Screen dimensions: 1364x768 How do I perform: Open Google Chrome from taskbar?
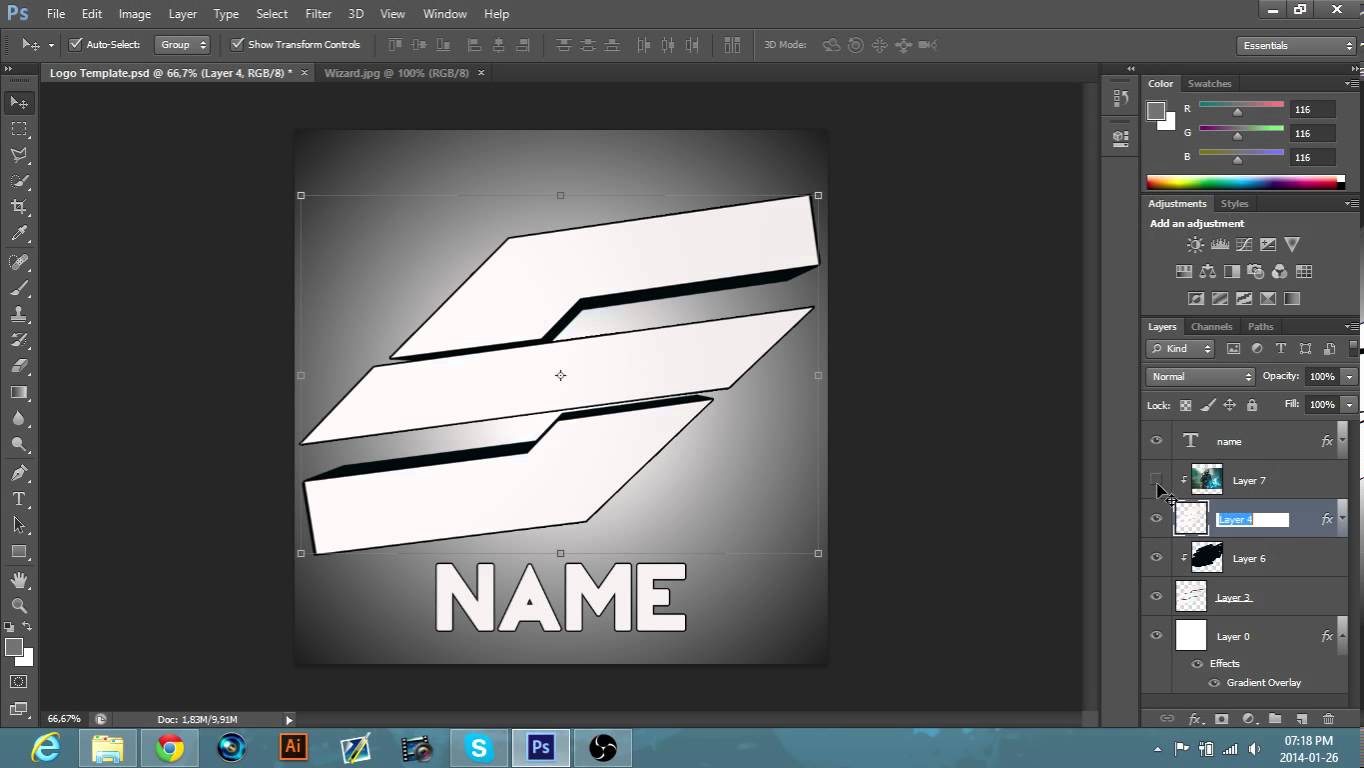pos(169,748)
